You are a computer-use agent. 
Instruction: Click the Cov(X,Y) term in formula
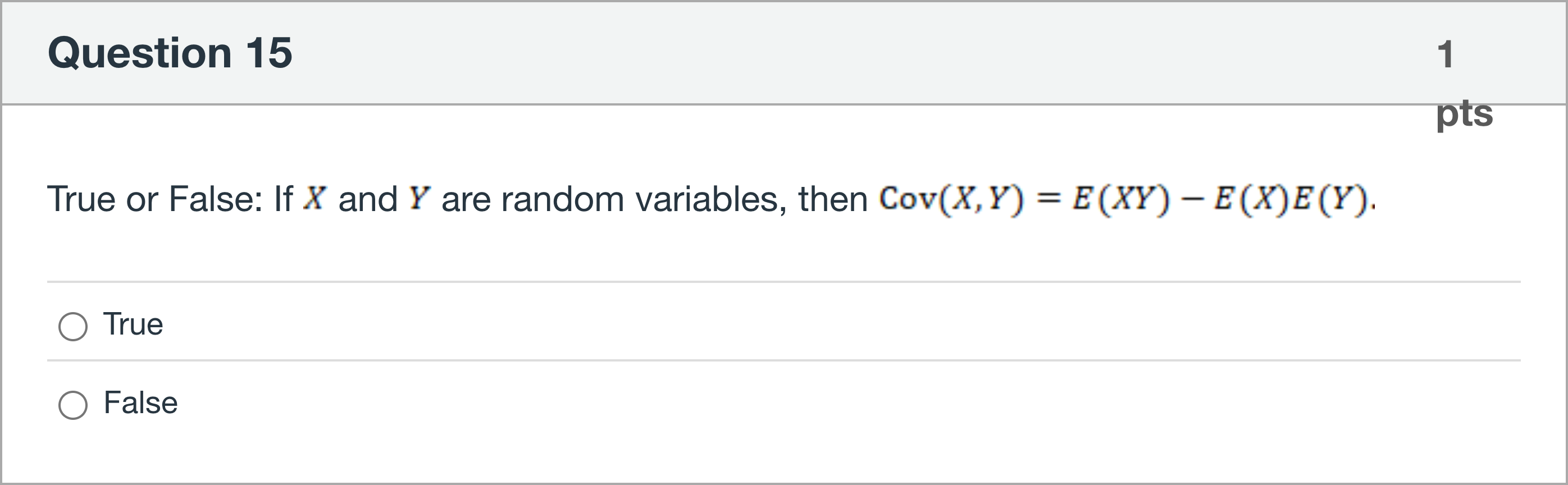click(951, 199)
